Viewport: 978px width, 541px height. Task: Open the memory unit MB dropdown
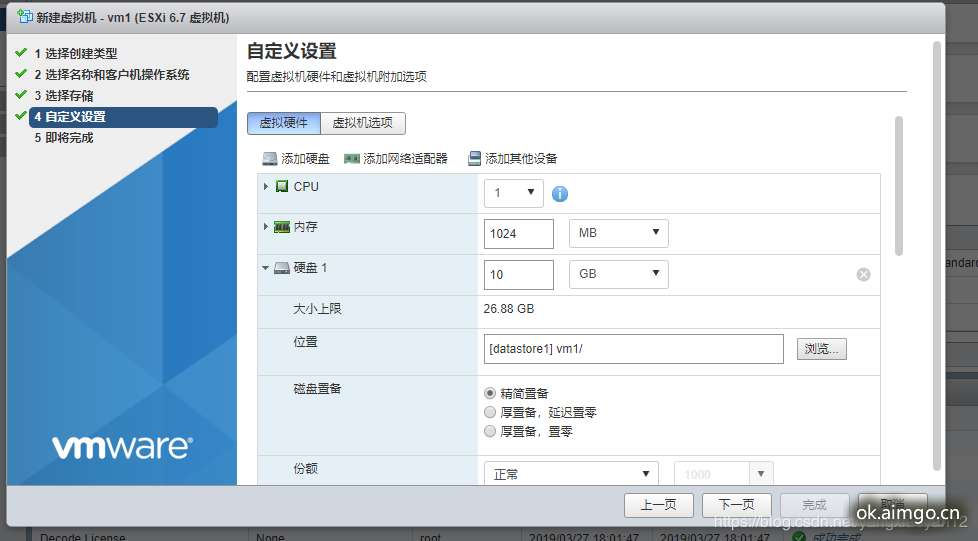pos(618,233)
